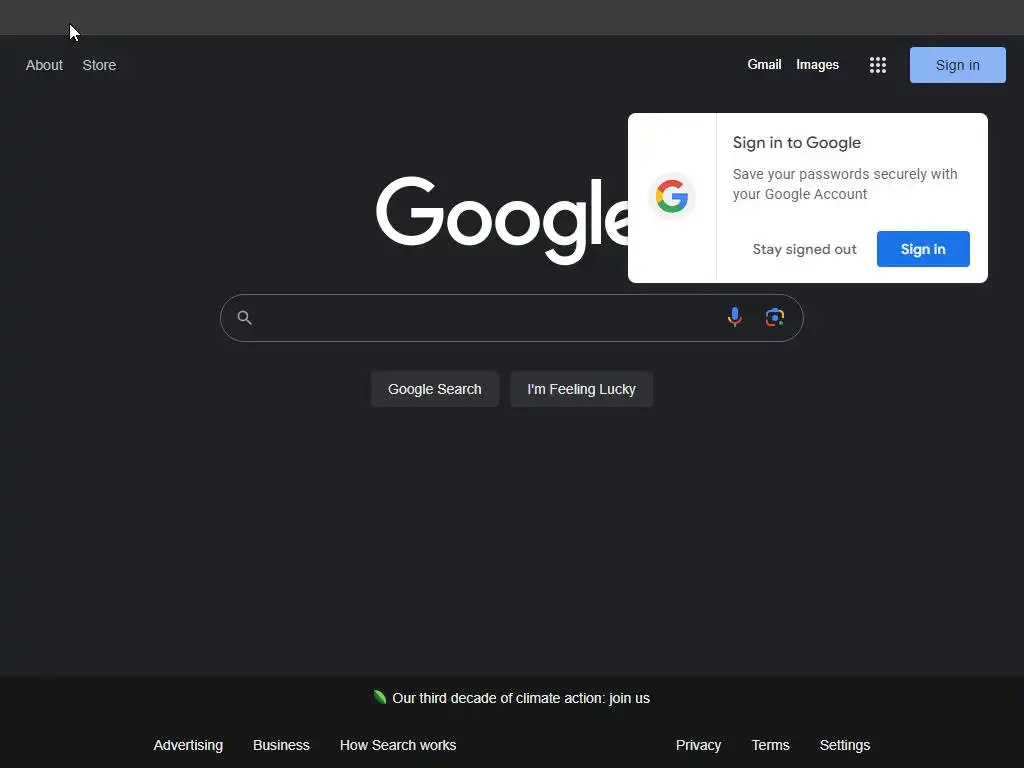This screenshot has width=1024, height=768.
Task: Click the top-right Sign in button
Action: coord(957,65)
